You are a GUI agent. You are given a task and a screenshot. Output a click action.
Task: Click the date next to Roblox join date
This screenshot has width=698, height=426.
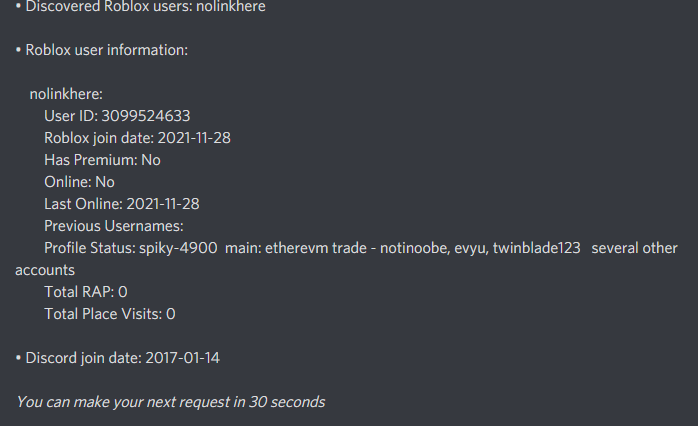pyautogui.click(x=194, y=138)
